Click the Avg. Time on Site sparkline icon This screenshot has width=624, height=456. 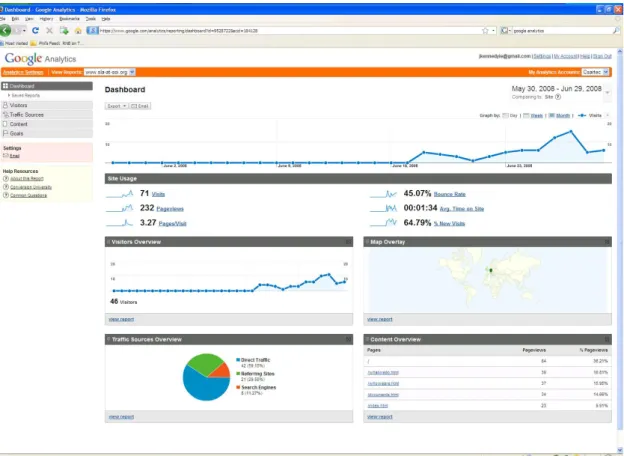pos(383,208)
